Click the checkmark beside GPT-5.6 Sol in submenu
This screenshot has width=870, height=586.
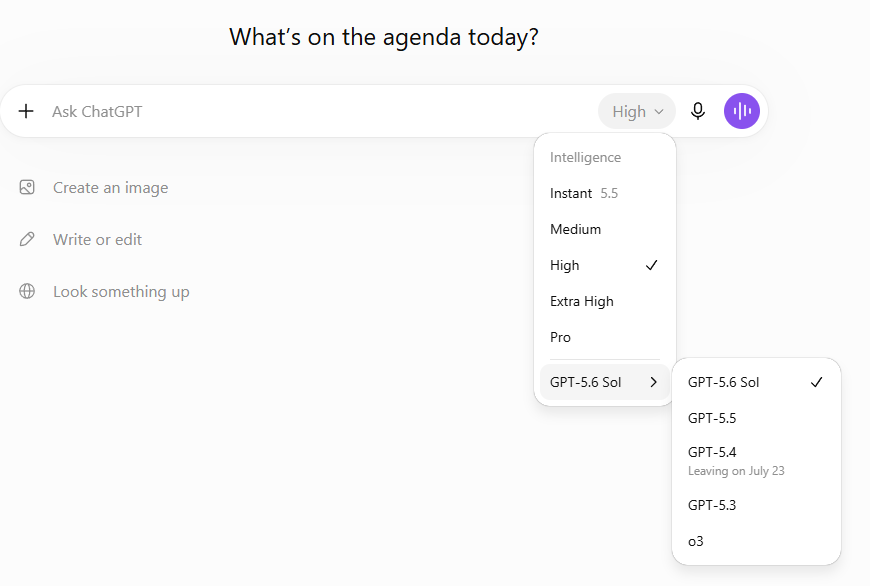coord(816,382)
